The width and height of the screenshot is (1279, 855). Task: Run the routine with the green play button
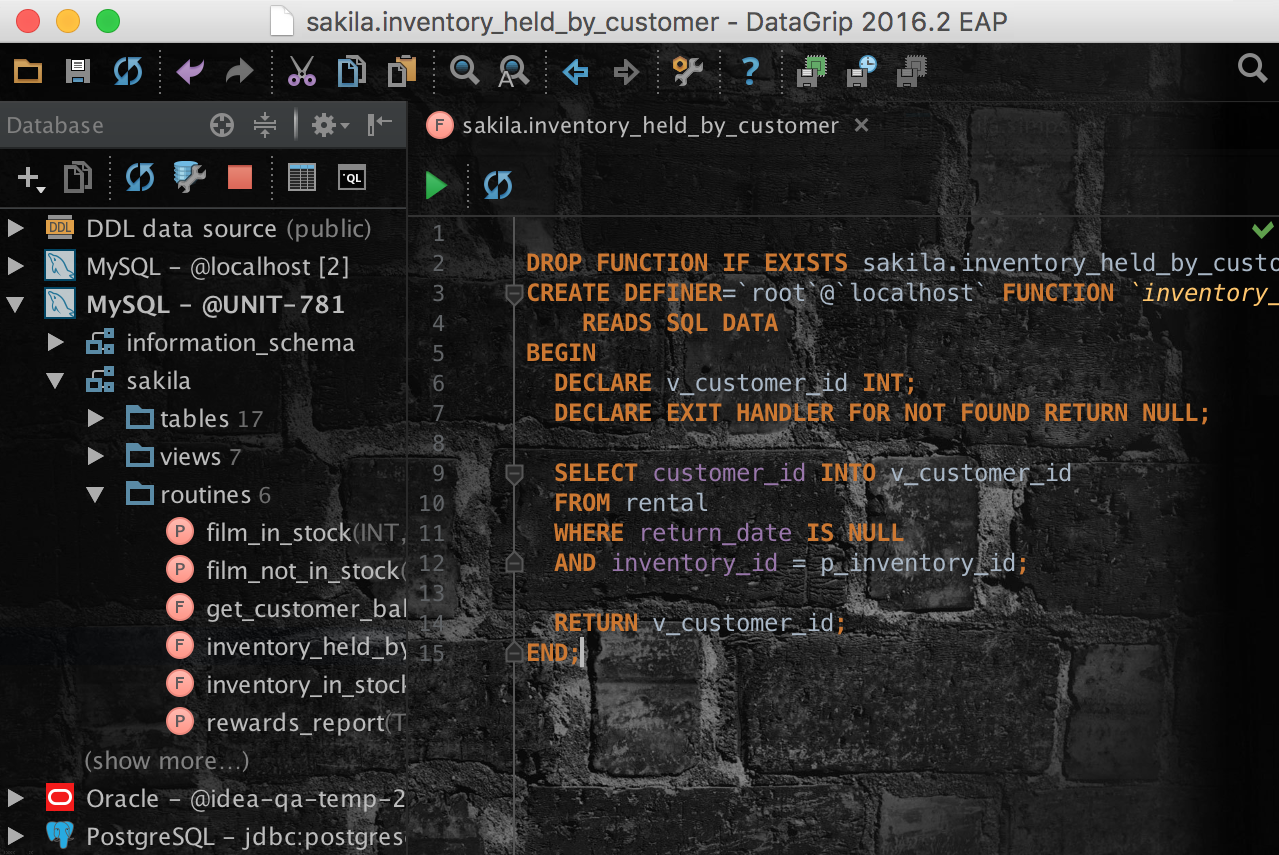pyautogui.click(x=436, y=185)
